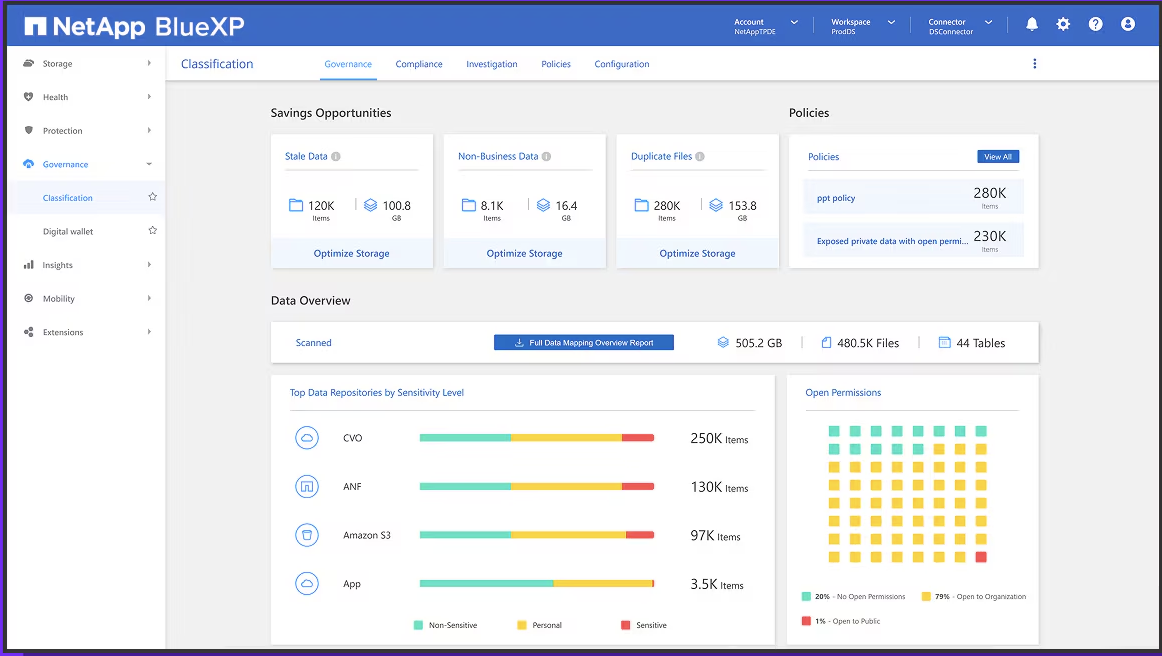Click the Stale Data info icon
This screenshot has width=1162, height=656.
coord(336,156)
